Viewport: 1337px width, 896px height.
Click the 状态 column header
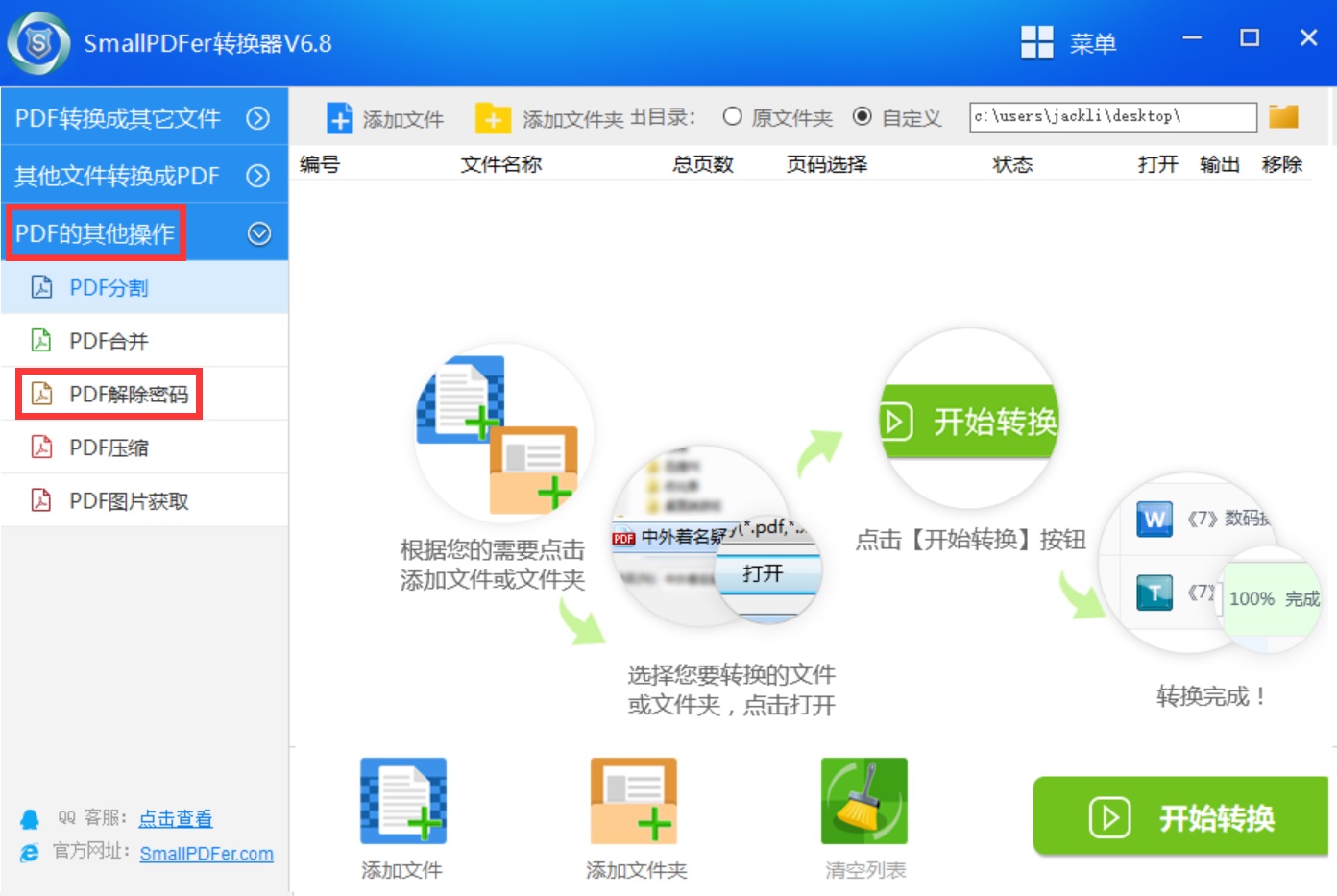coord(1013,164)
